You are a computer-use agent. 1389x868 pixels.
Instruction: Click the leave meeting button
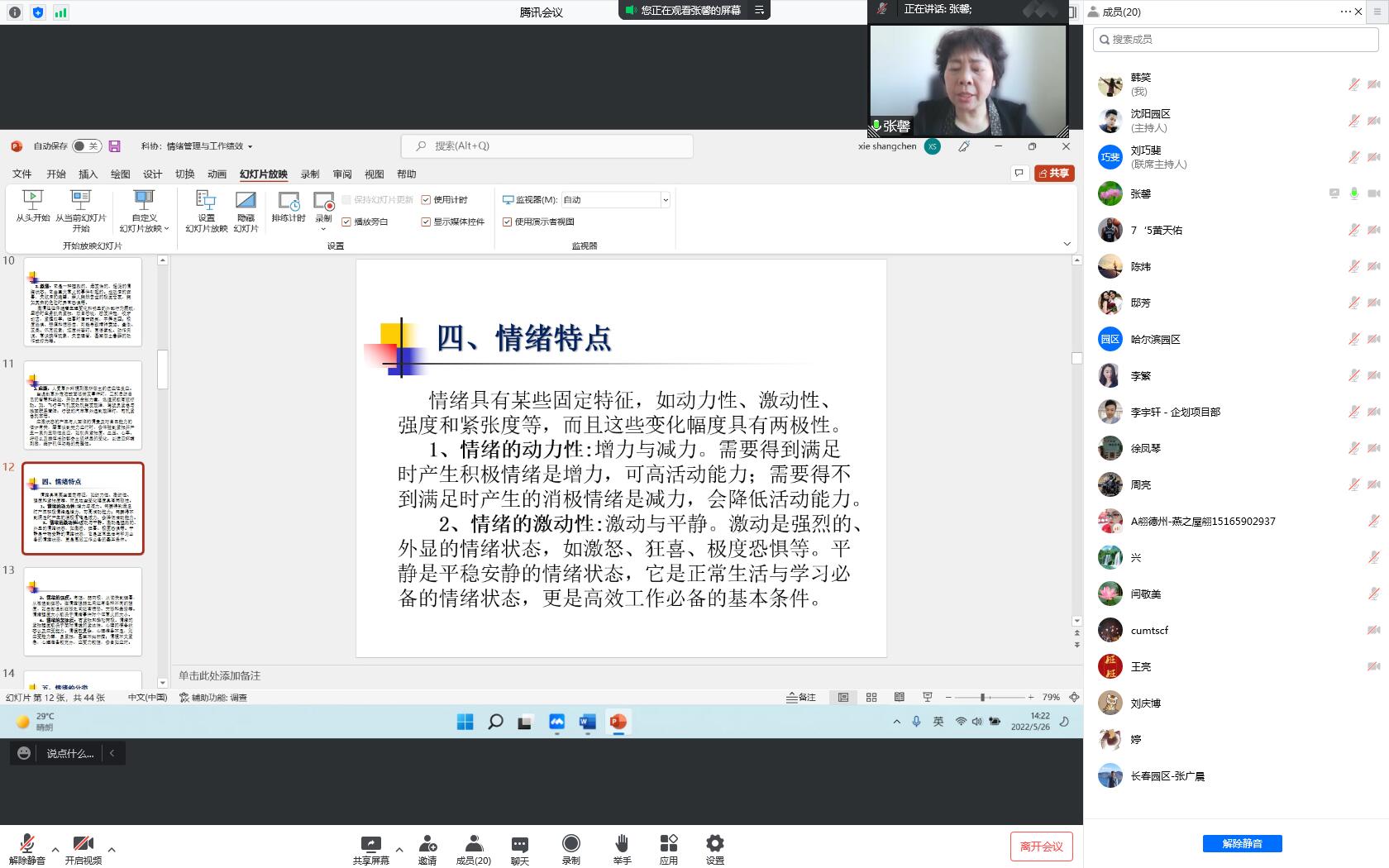click(1041, 846)
